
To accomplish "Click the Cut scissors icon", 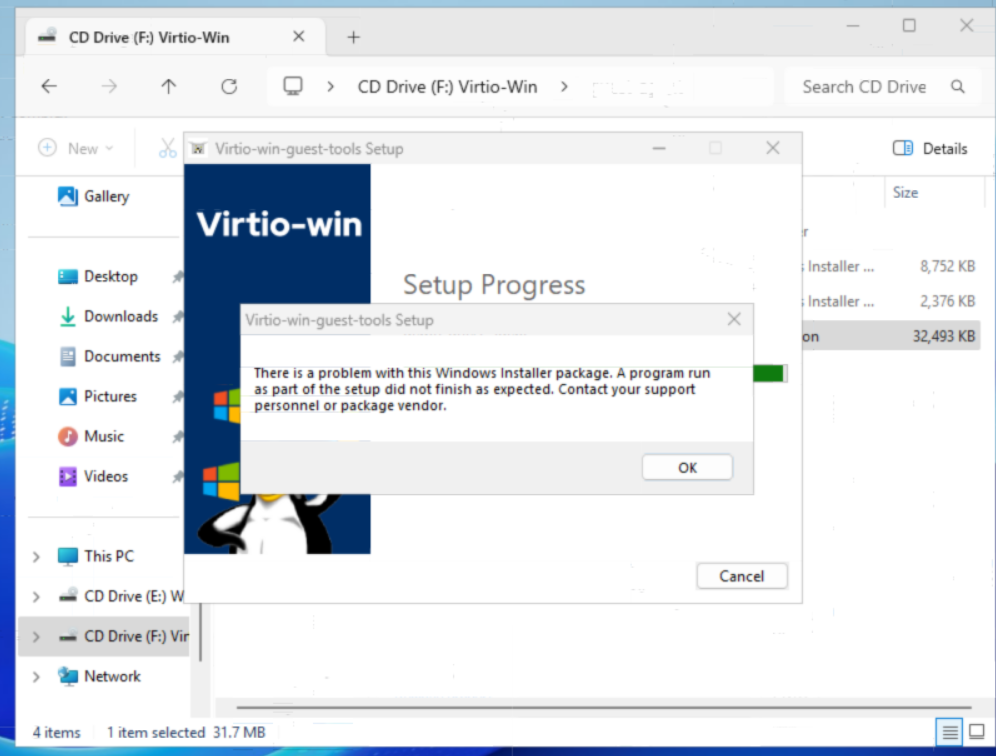I will click(168, 149).
